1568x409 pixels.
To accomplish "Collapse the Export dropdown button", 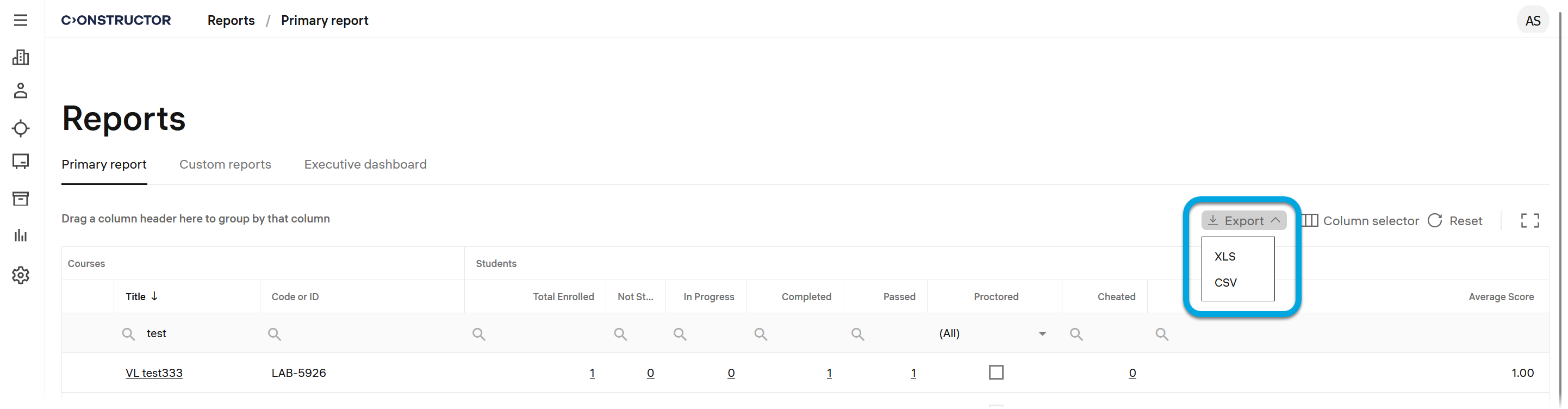I will [x=1243, y=220].
